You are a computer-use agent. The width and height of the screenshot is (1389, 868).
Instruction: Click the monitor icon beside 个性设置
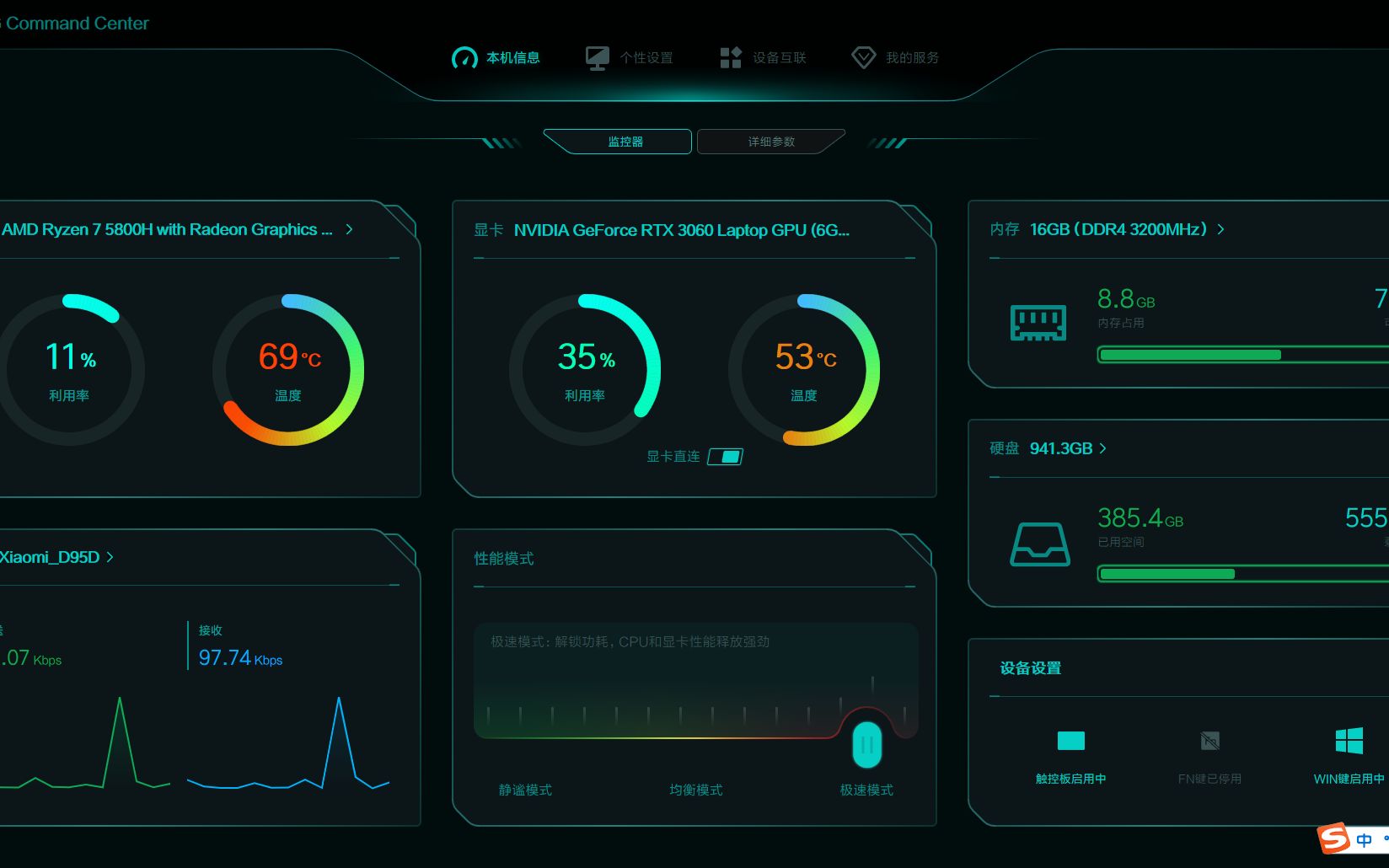598,57
